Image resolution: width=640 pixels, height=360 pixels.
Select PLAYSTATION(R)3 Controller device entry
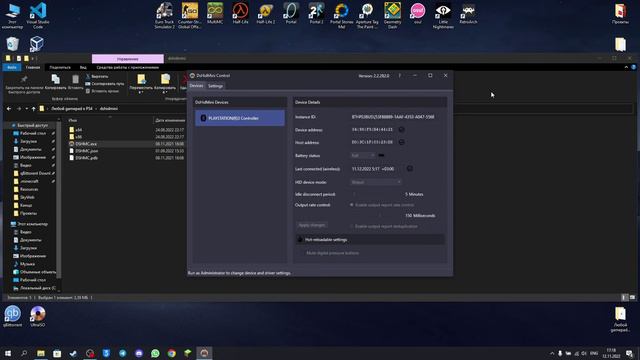[240, 118]
